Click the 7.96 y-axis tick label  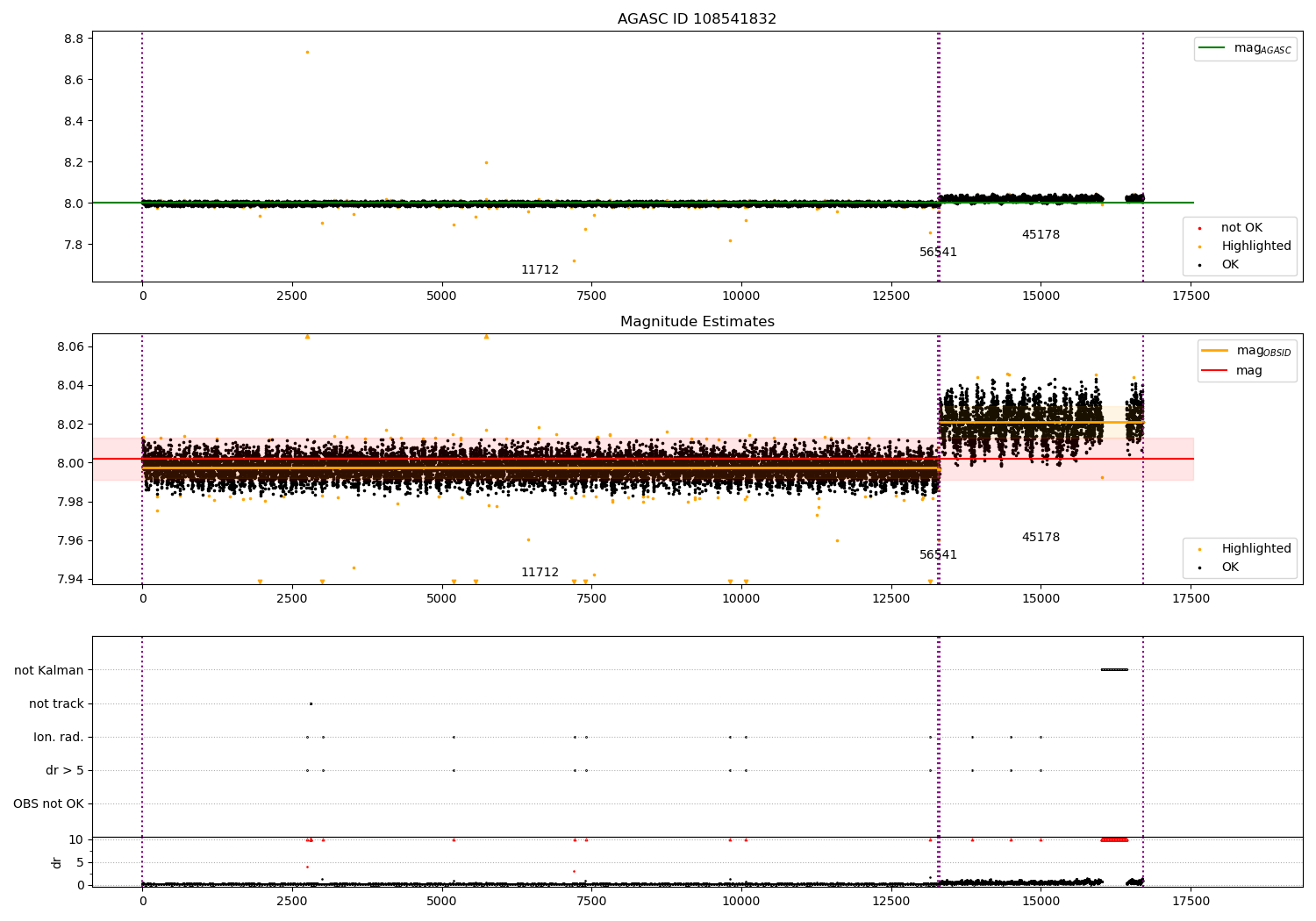(70, 540)
